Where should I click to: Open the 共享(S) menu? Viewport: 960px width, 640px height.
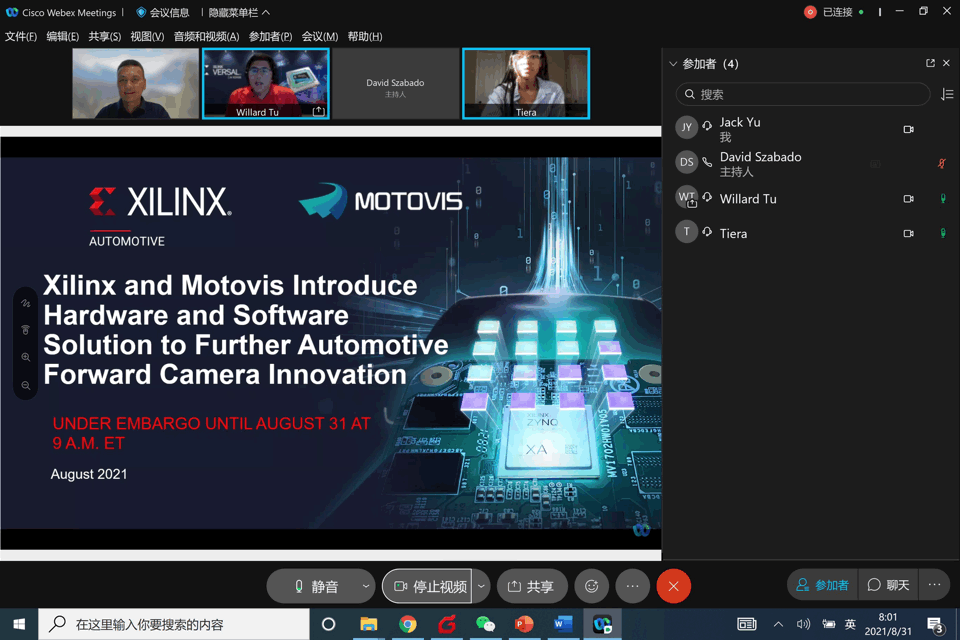(104, 36)
